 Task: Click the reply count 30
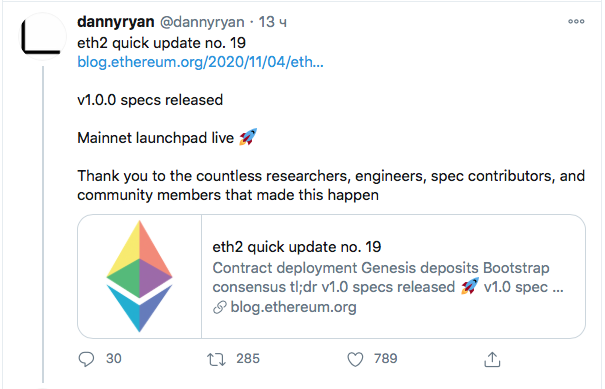[114, 359]
